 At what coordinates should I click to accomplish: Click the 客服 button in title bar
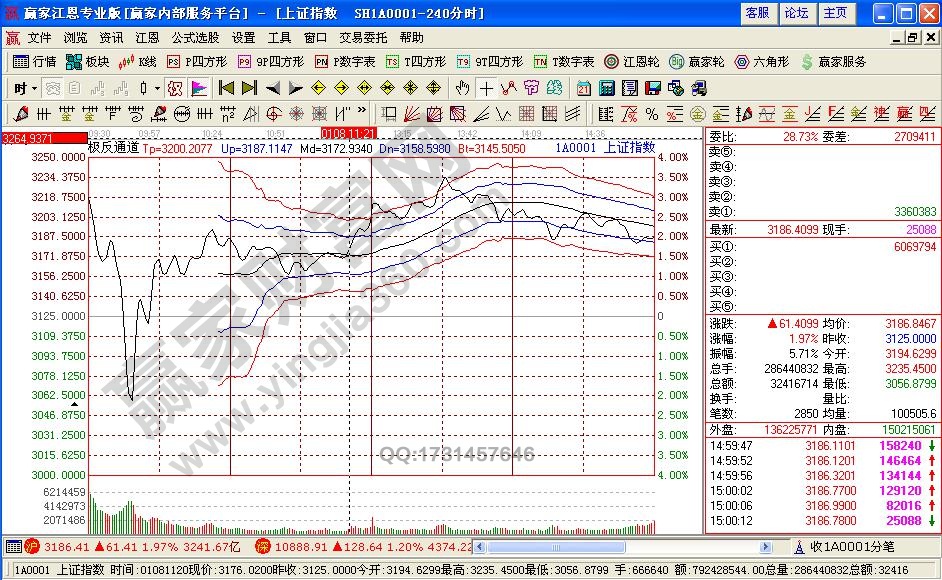tap(757, 13)
